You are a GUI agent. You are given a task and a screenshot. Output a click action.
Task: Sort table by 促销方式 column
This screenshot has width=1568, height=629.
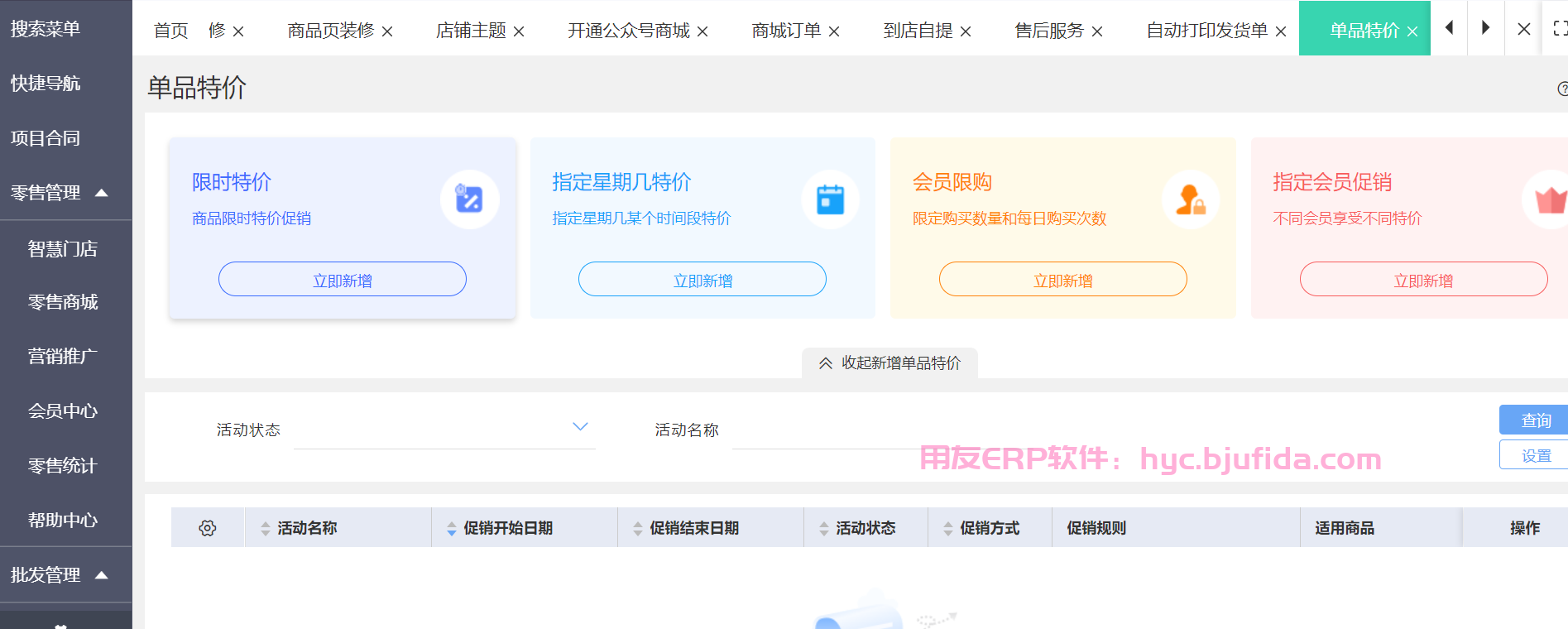click(948, 529)
